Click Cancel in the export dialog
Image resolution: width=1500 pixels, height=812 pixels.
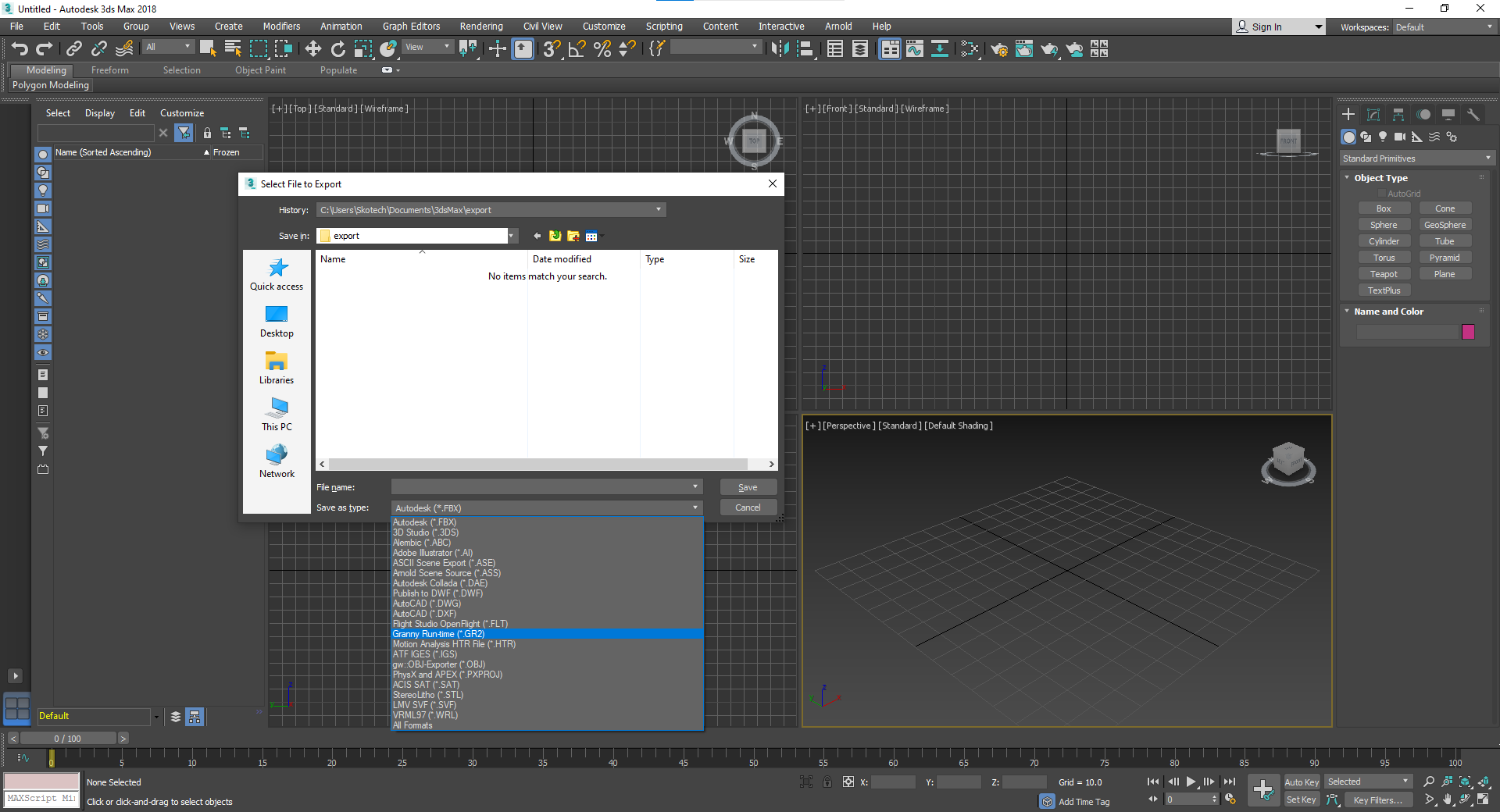click(x=748, y=507)
